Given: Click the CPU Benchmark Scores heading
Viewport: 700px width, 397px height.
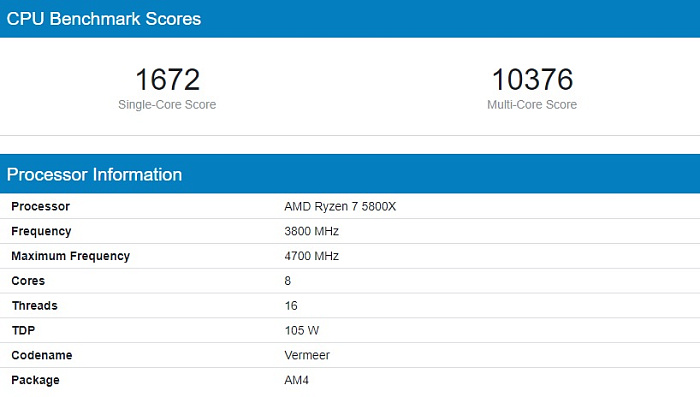Looking at the screenshot, I should coord(104,19).
